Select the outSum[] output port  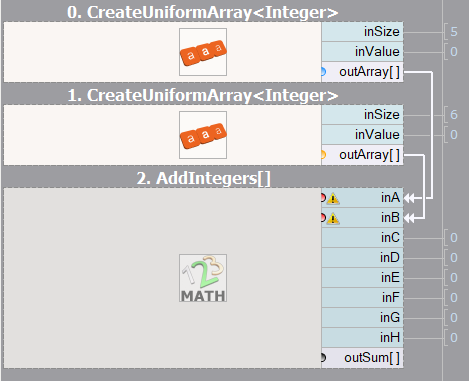pos(362,358)
